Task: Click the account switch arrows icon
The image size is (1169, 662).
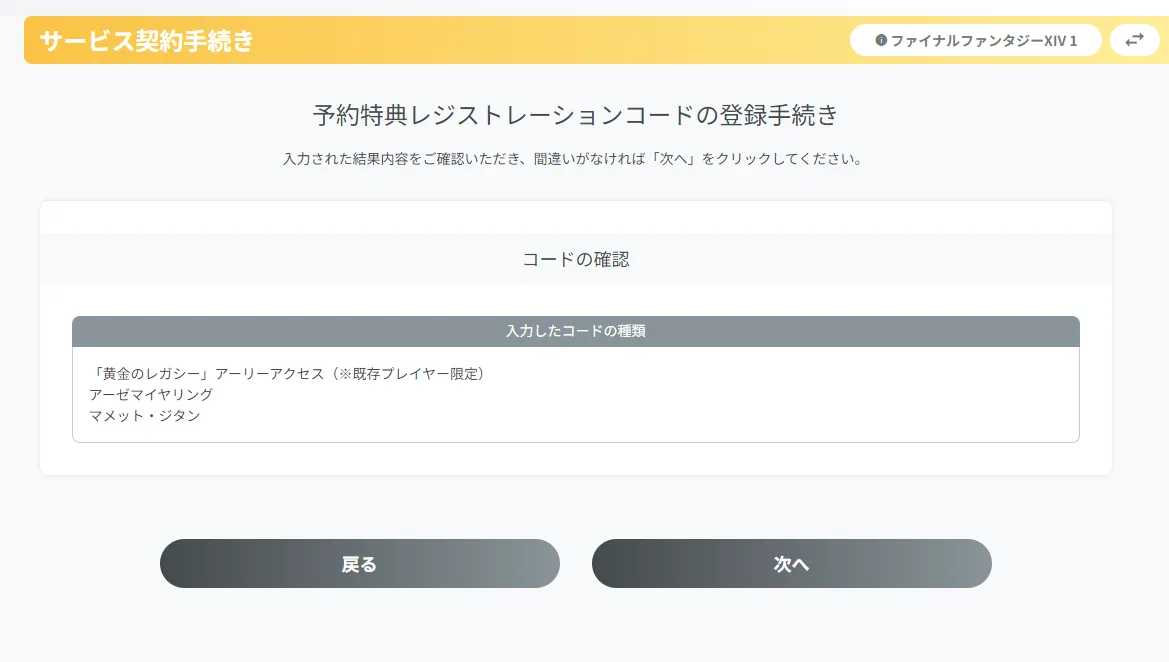Action: tap(1134, 40)
